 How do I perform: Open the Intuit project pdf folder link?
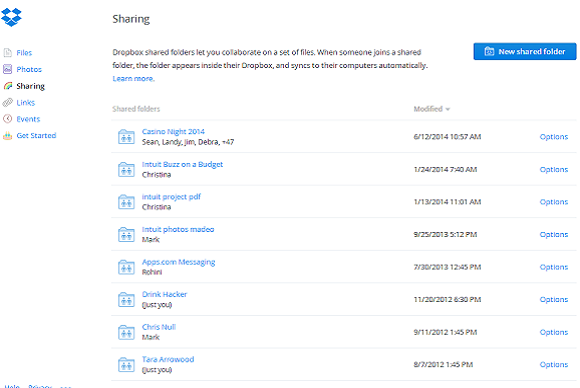coord(171,197)
